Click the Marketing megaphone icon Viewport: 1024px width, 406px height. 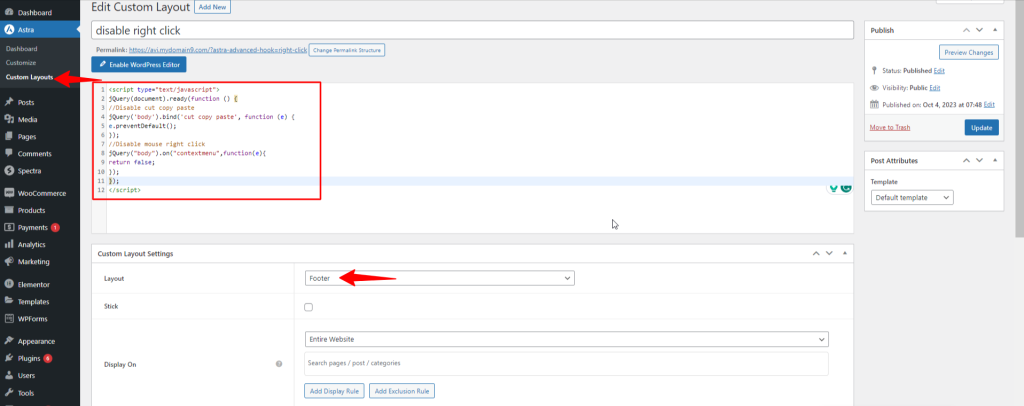click(8, 261)
